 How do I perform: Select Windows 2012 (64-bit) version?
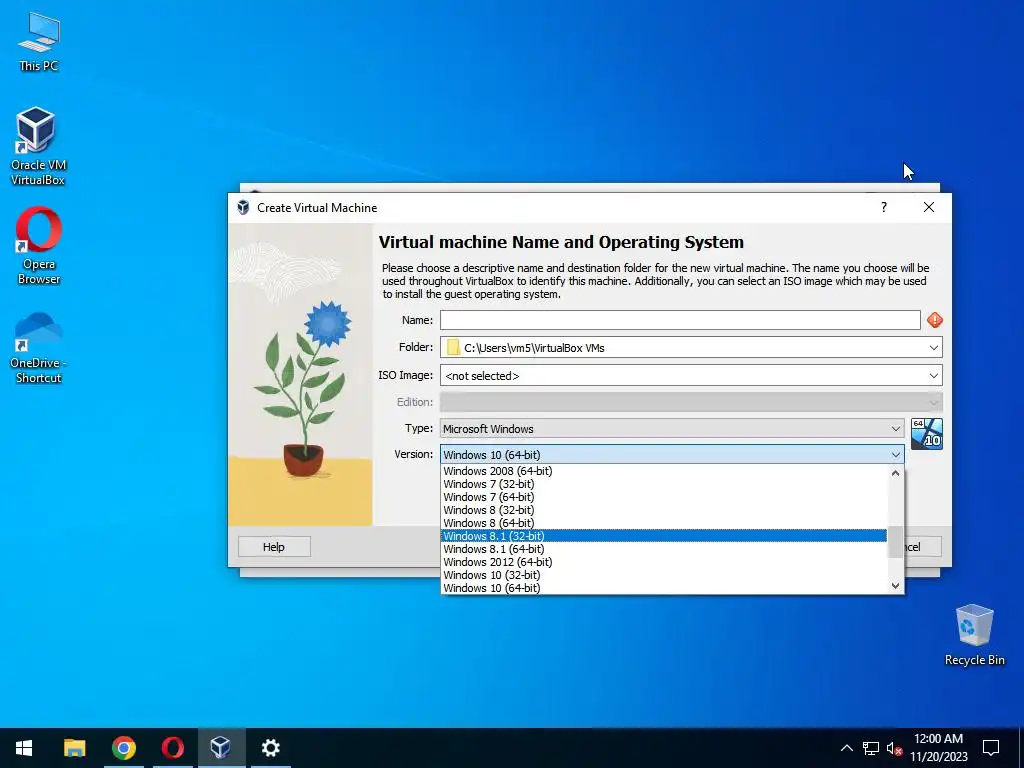664,562
